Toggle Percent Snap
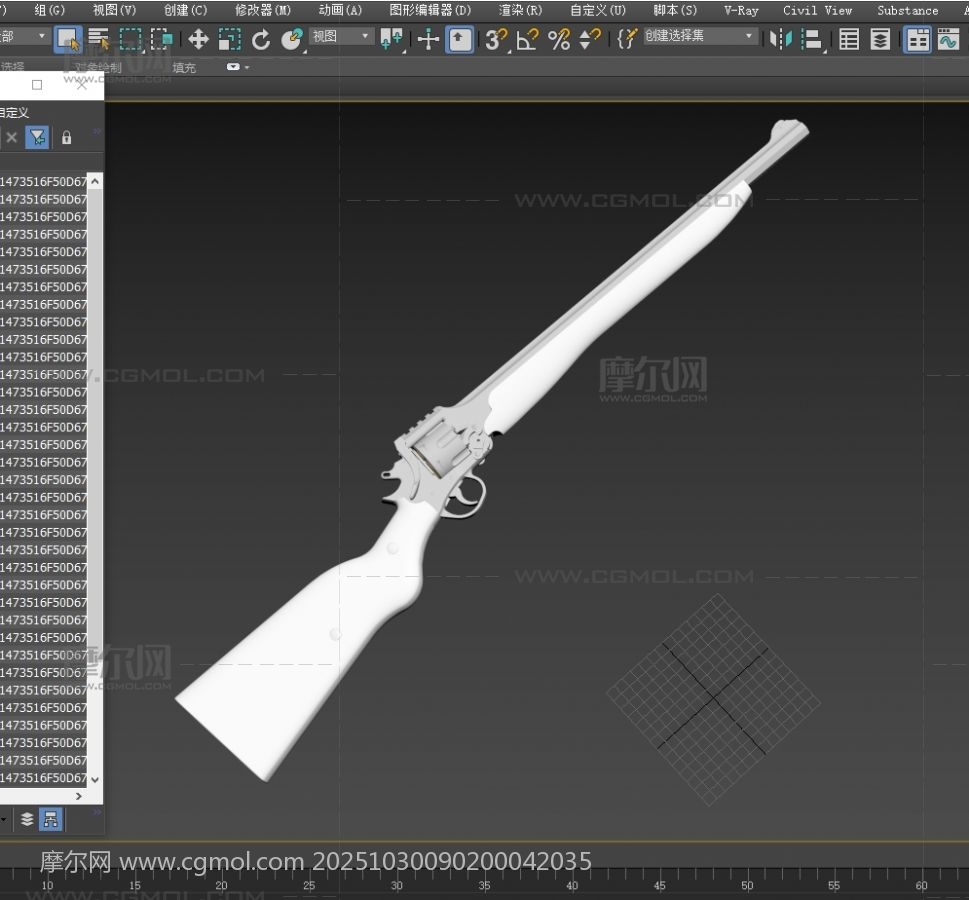 [559, 39]
